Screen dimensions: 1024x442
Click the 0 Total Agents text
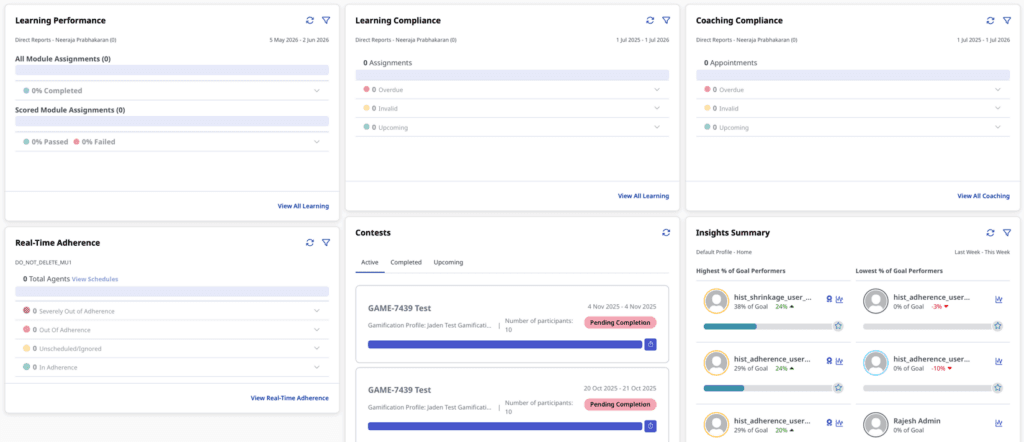[x=46, y=279]
